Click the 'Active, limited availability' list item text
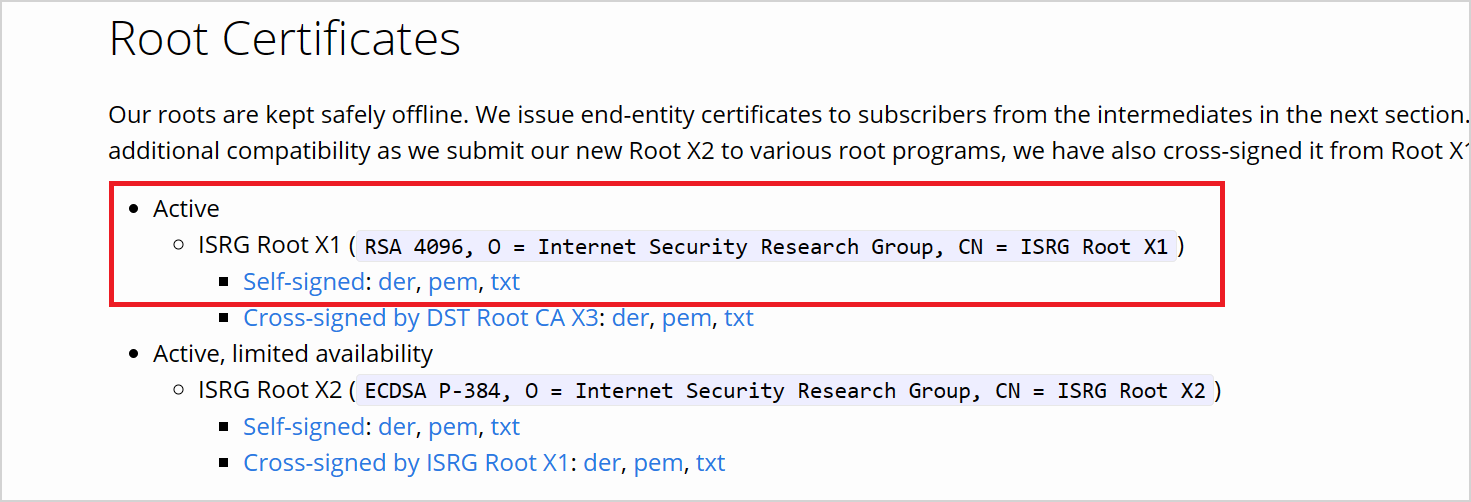The height and width of the screenshot is (502, 1471). click(x=293, y=354)
